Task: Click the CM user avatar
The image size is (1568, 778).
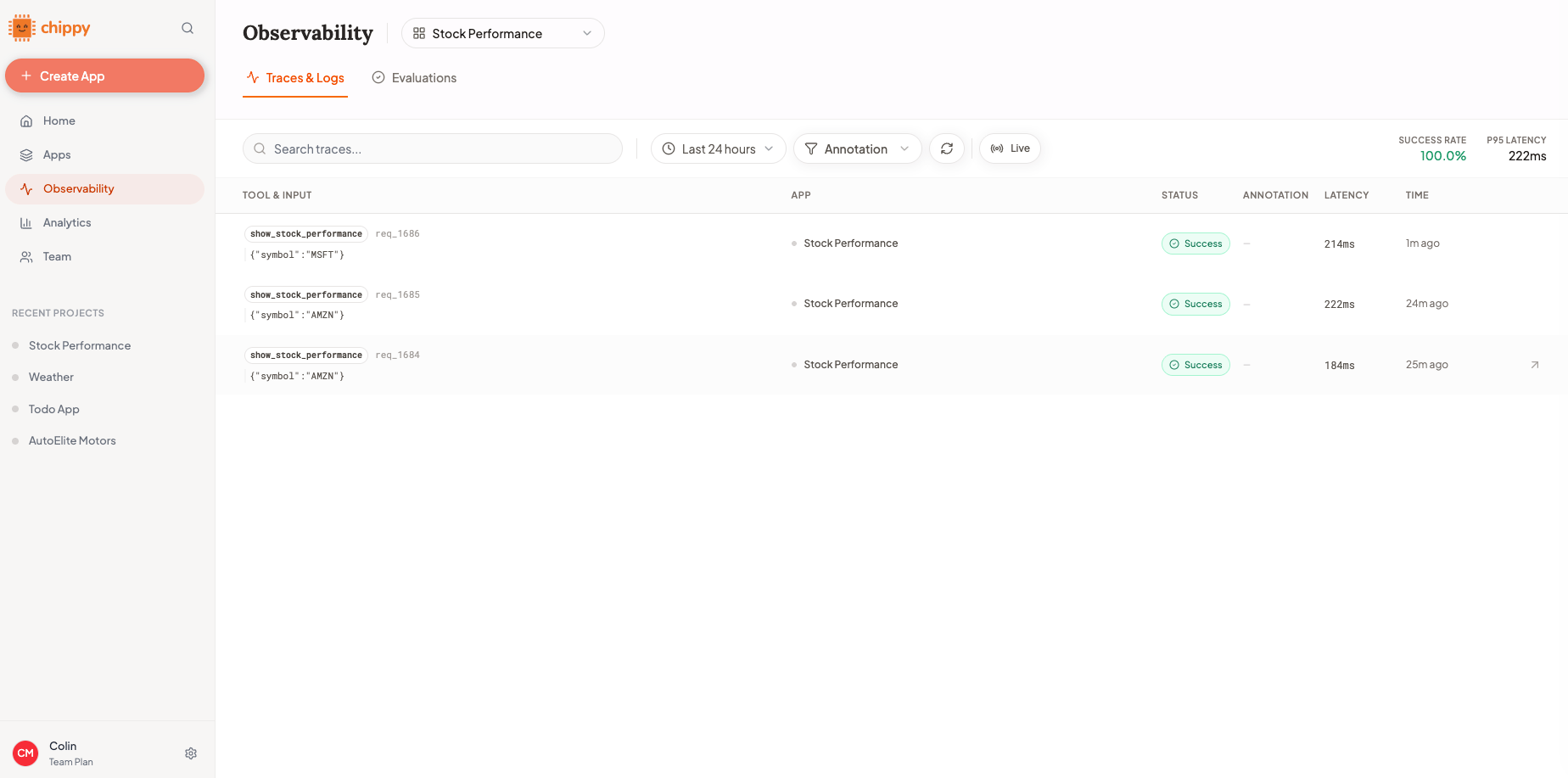Action: pos(25,753)
